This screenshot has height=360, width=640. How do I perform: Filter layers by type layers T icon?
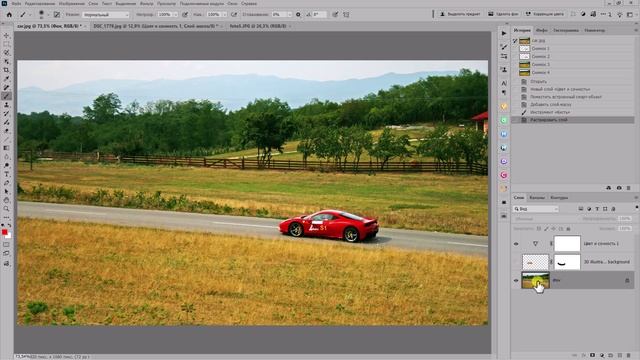point(597,209)
